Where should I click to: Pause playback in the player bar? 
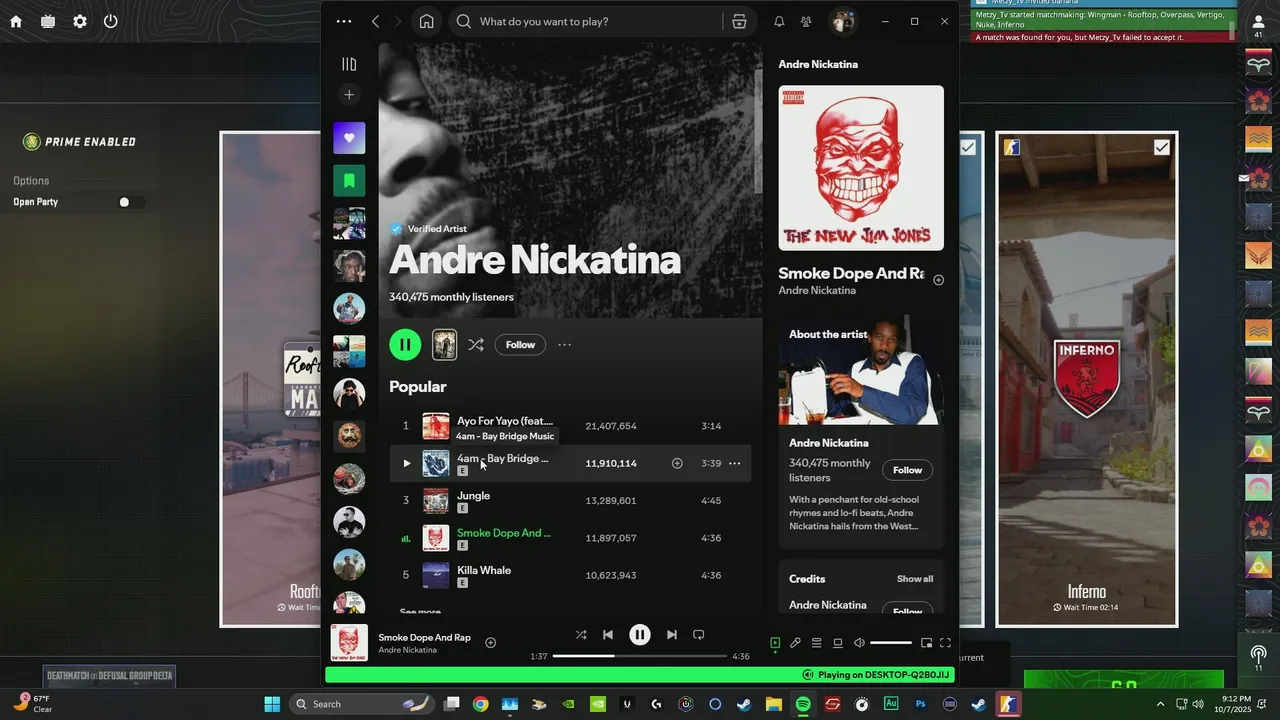coord(640,635)
